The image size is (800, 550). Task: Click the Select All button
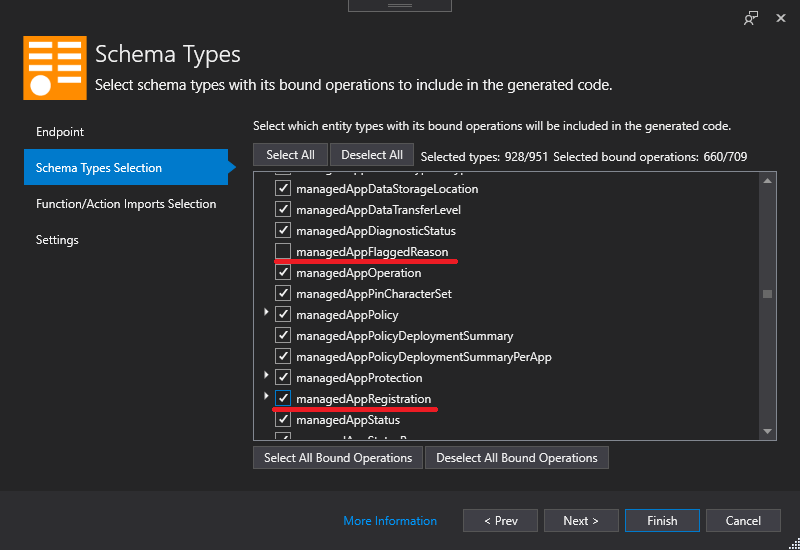tap(290, 155)
